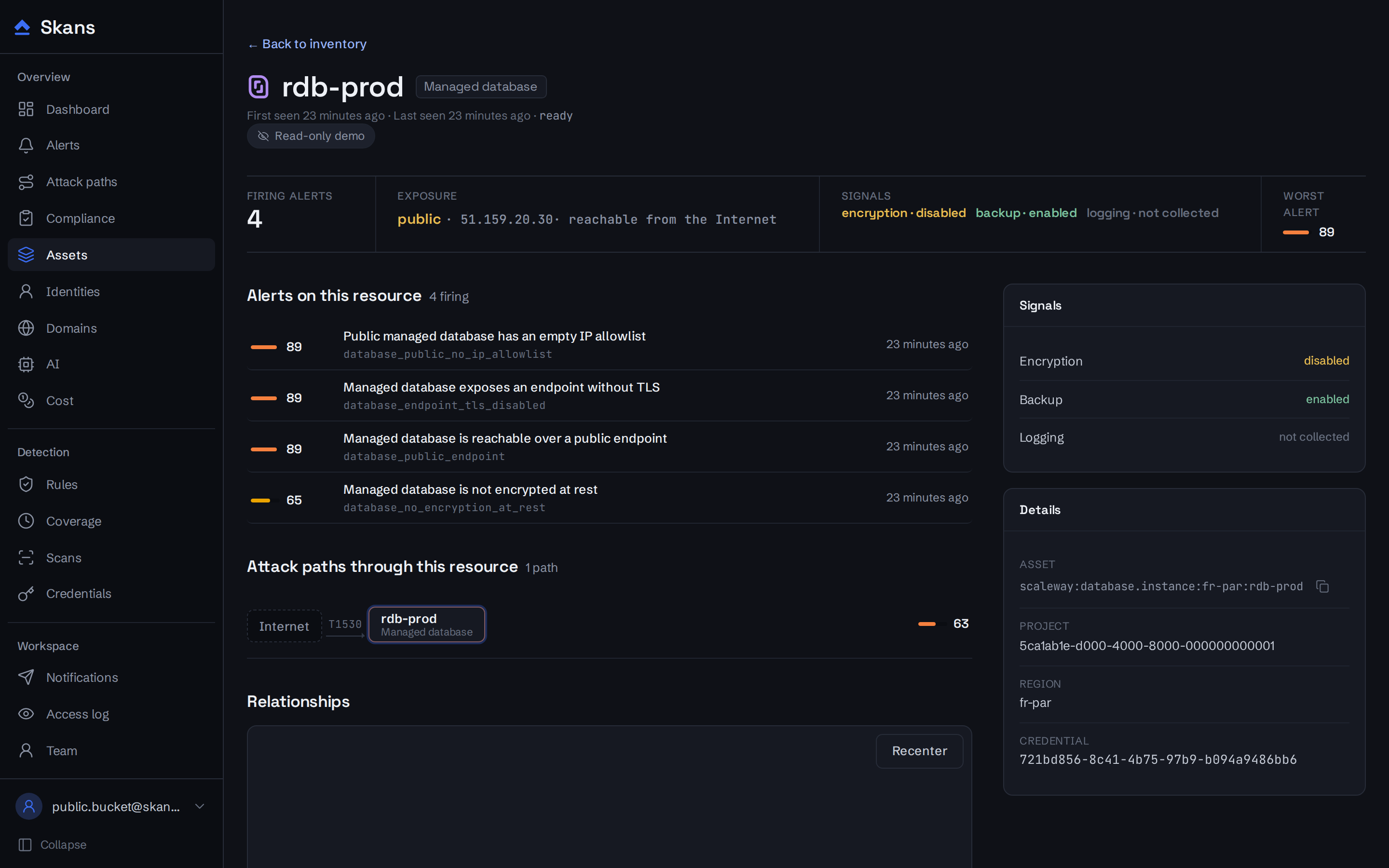Image resolution: width=1389 pixels, height=868 pixels.
Task: Click the Internet node in the attack path
Action: coord(284,626)
